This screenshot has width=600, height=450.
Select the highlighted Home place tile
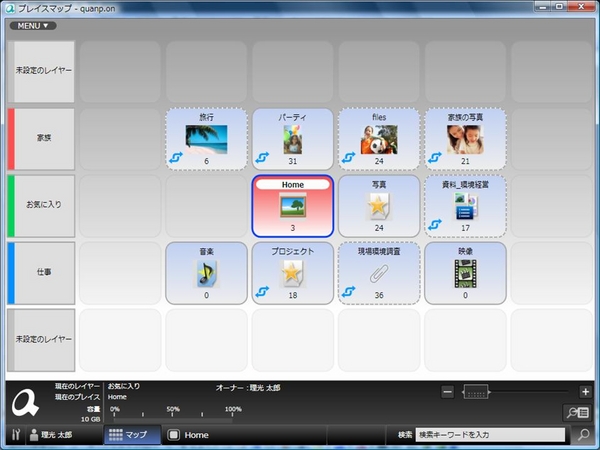pos(293,205)
